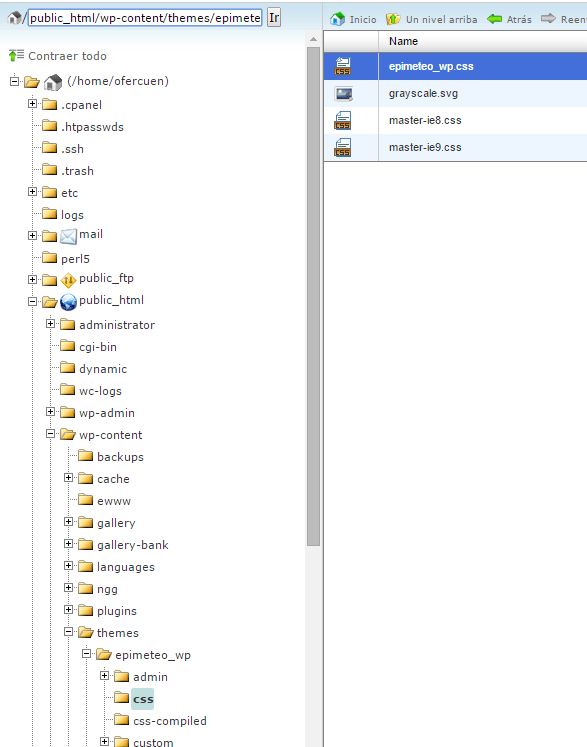Click the globe icon beside public_html
This screenshot has height=747, width=587.
coord(68,302)
